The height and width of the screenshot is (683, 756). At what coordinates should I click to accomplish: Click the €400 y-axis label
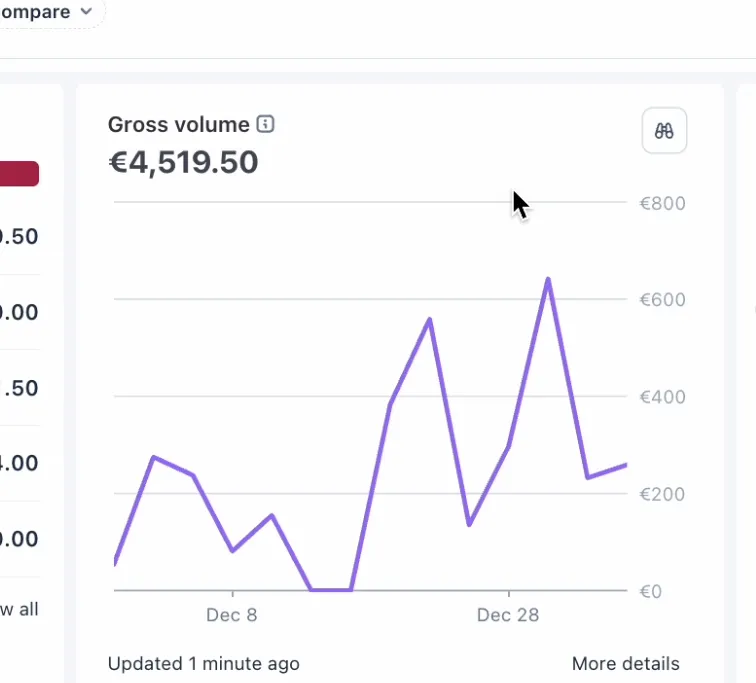coord(662,397)
